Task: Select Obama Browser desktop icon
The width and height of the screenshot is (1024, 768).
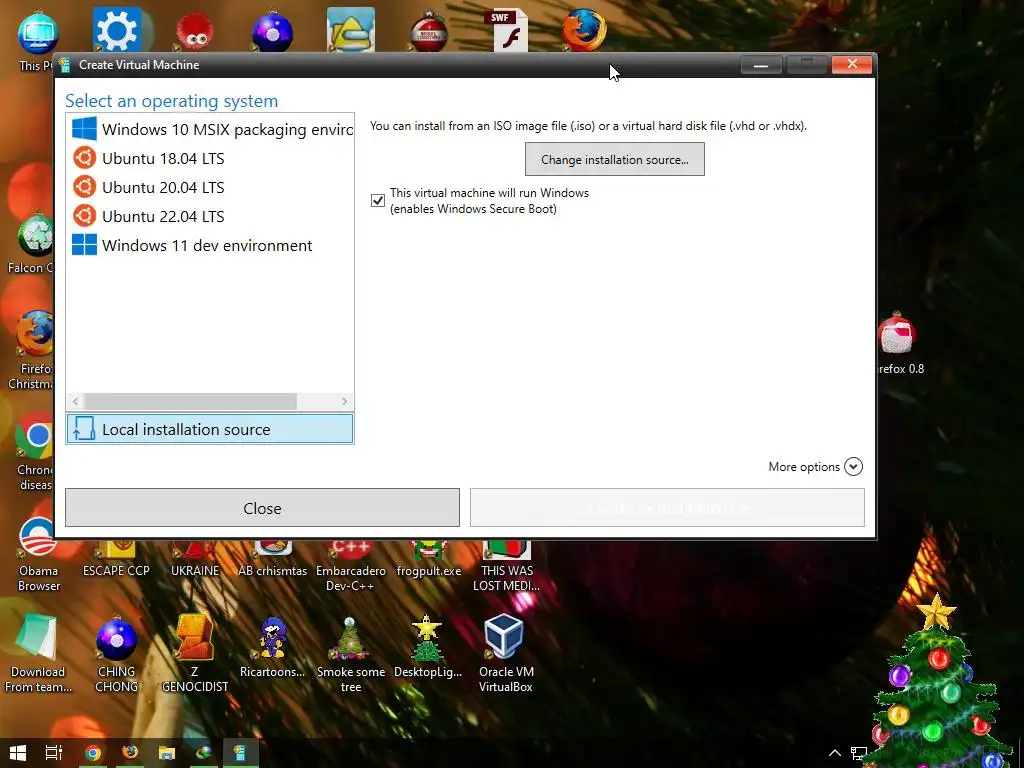Action: [38, 554]
